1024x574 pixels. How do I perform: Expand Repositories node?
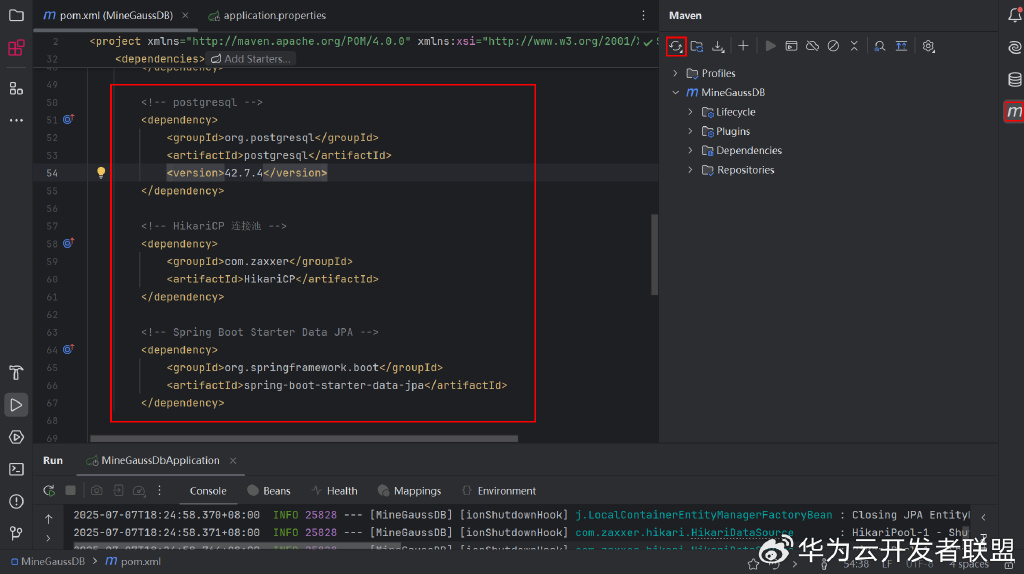coord(690,170)
